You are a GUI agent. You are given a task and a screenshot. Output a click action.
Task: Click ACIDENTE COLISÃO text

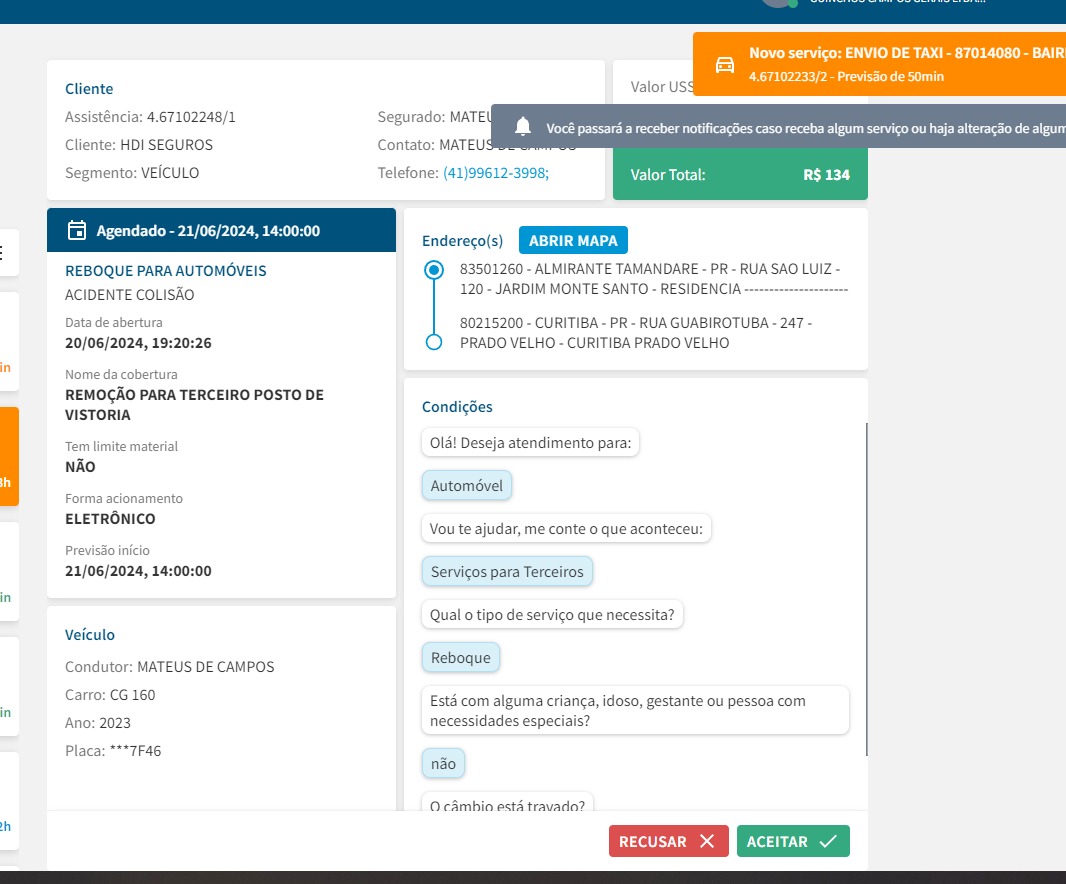[x=129, y=295]
